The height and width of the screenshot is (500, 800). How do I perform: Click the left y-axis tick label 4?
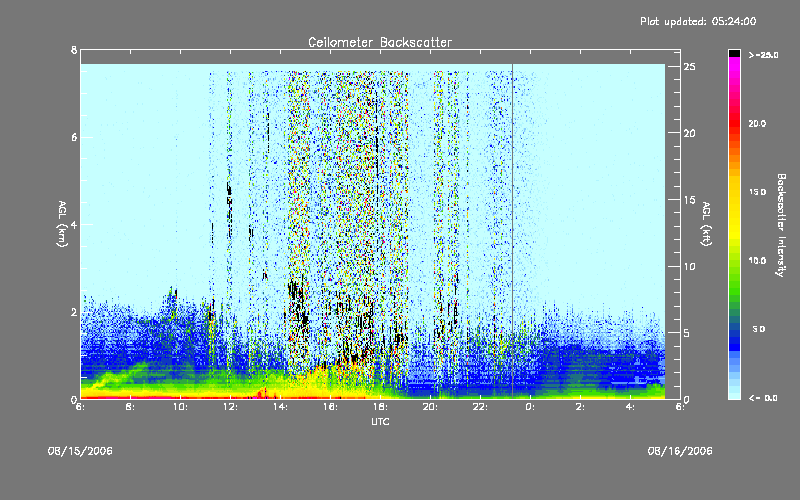tap(74, 224)
